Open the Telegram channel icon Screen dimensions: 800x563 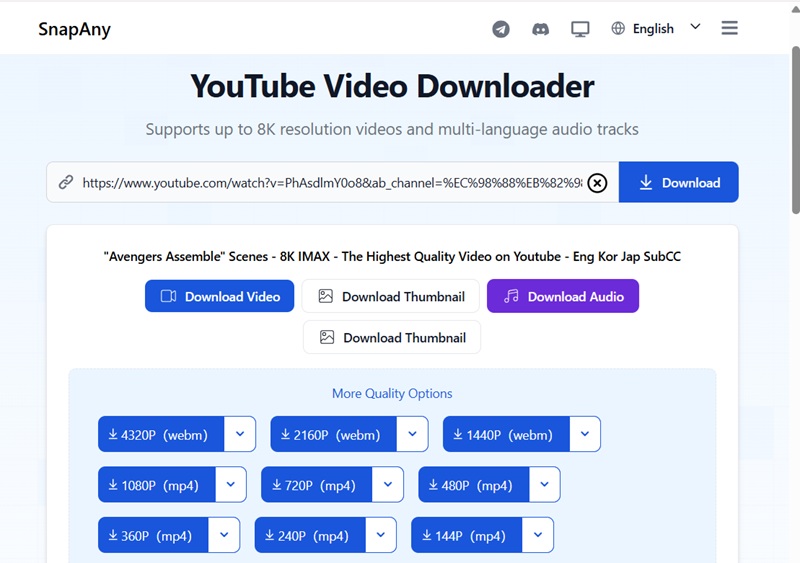501,29
